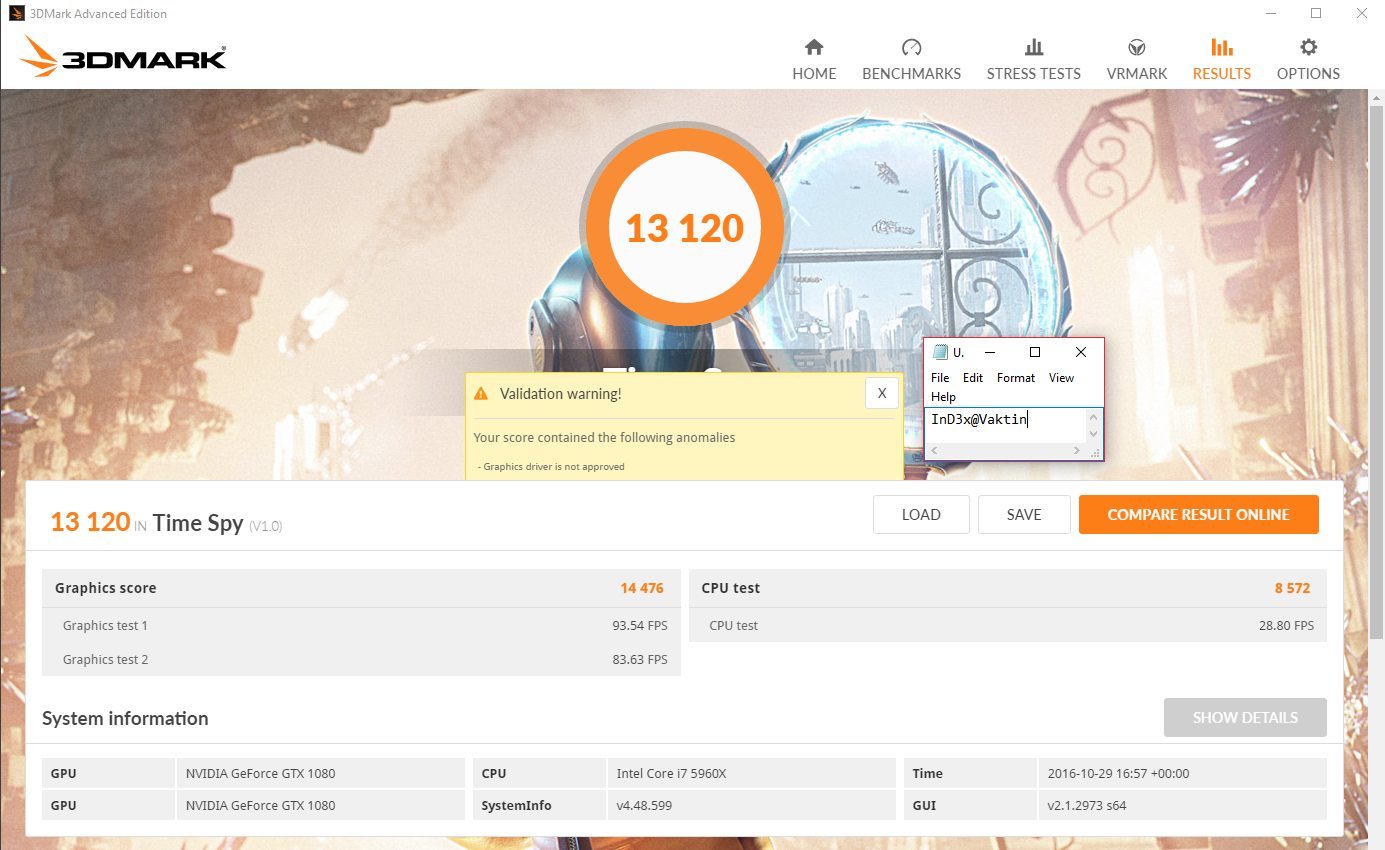
Task: Open the 3DMark Home section
Action: point(814,58)
